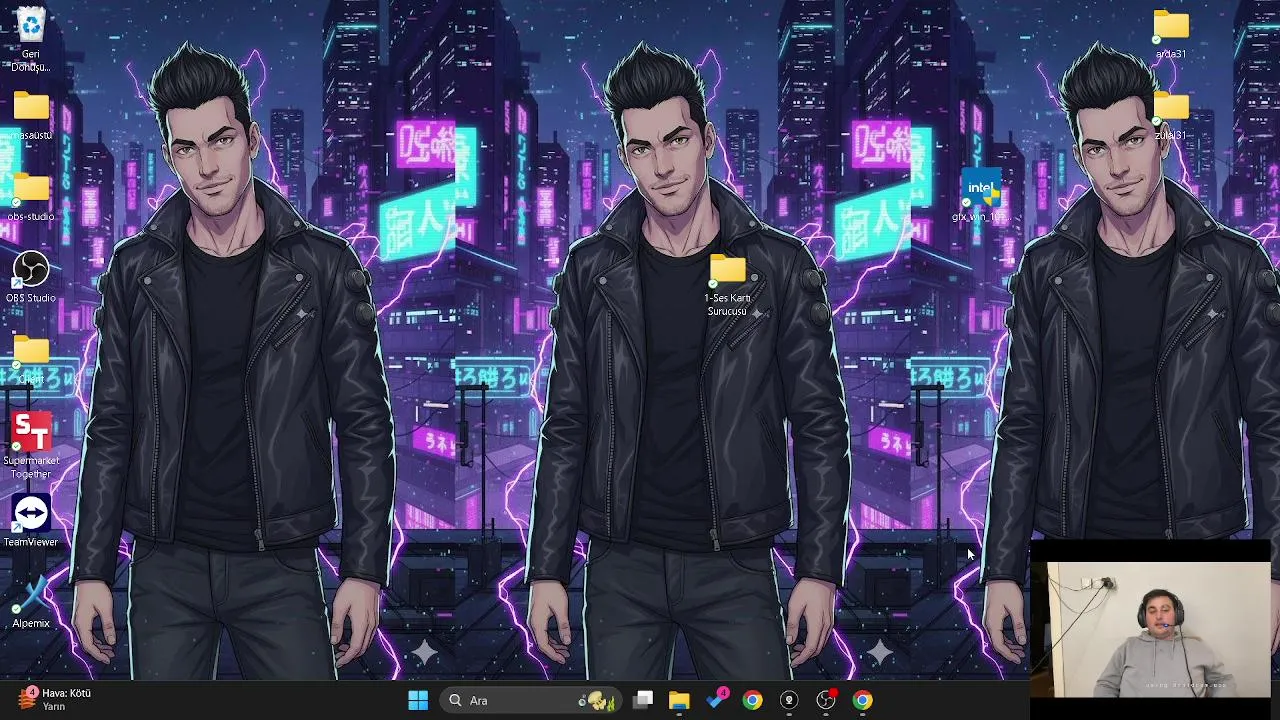Open the Chrome icon beside OBS taskbar icon
This screenshot has width=1280, height=720.
coord(862,700)
